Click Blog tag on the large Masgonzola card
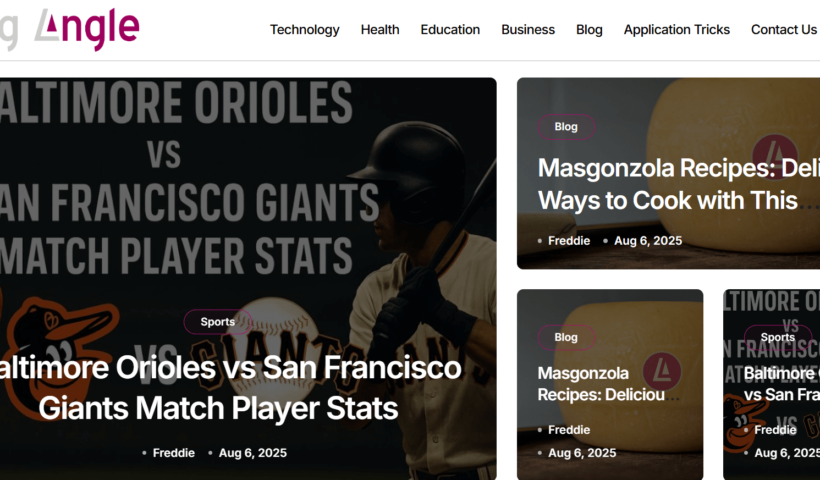The height and width of the screenshot is (480, 820). [x=566, y=127]
